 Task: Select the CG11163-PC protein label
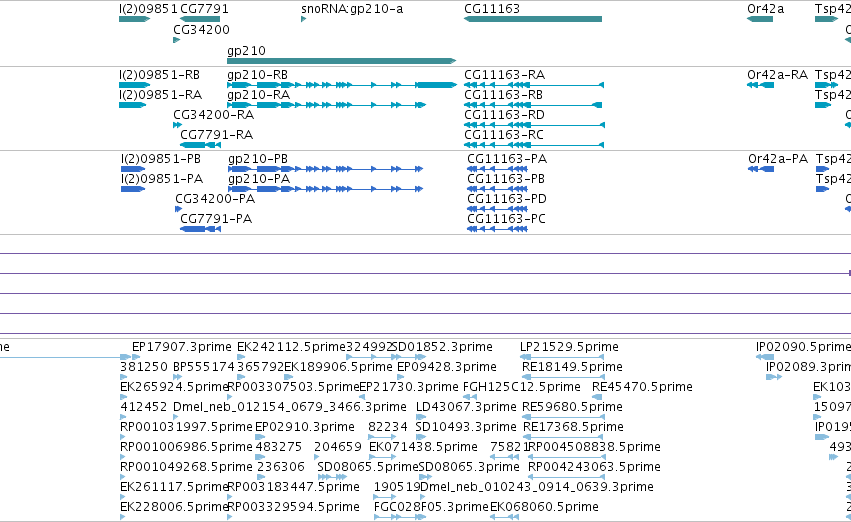506,219
